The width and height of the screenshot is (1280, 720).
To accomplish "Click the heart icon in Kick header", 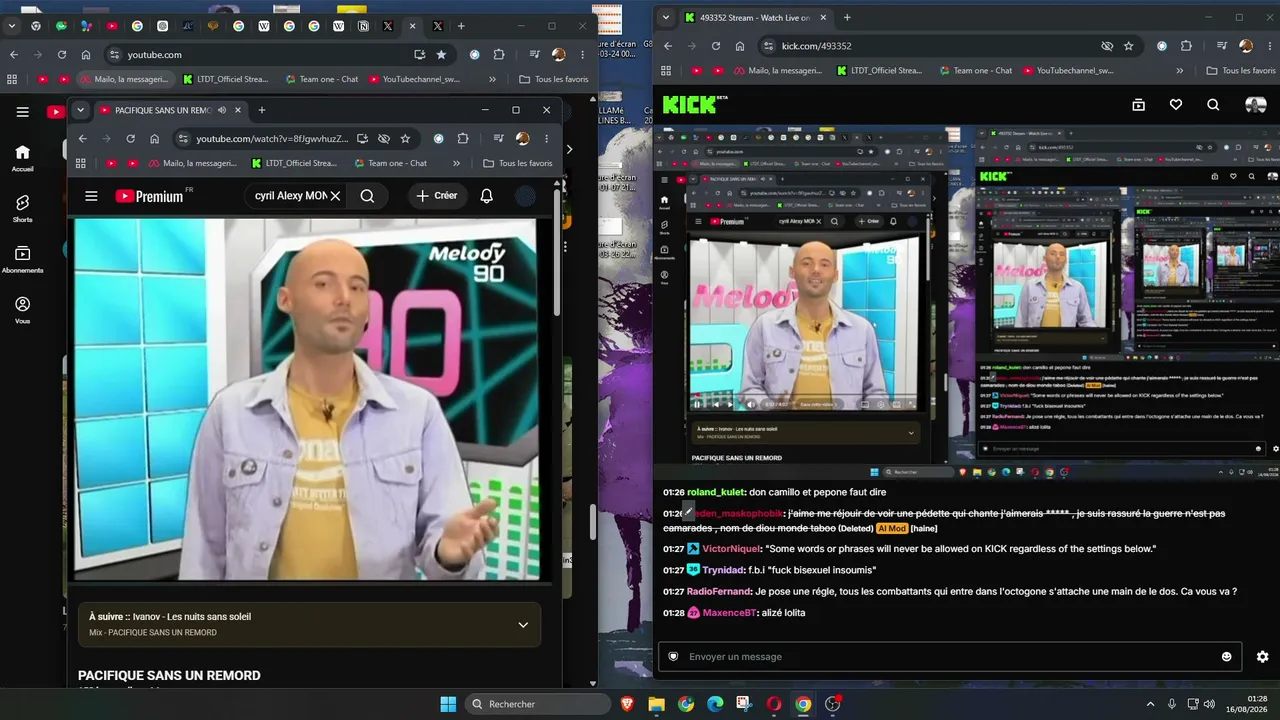I will (x=1176, y=104).
